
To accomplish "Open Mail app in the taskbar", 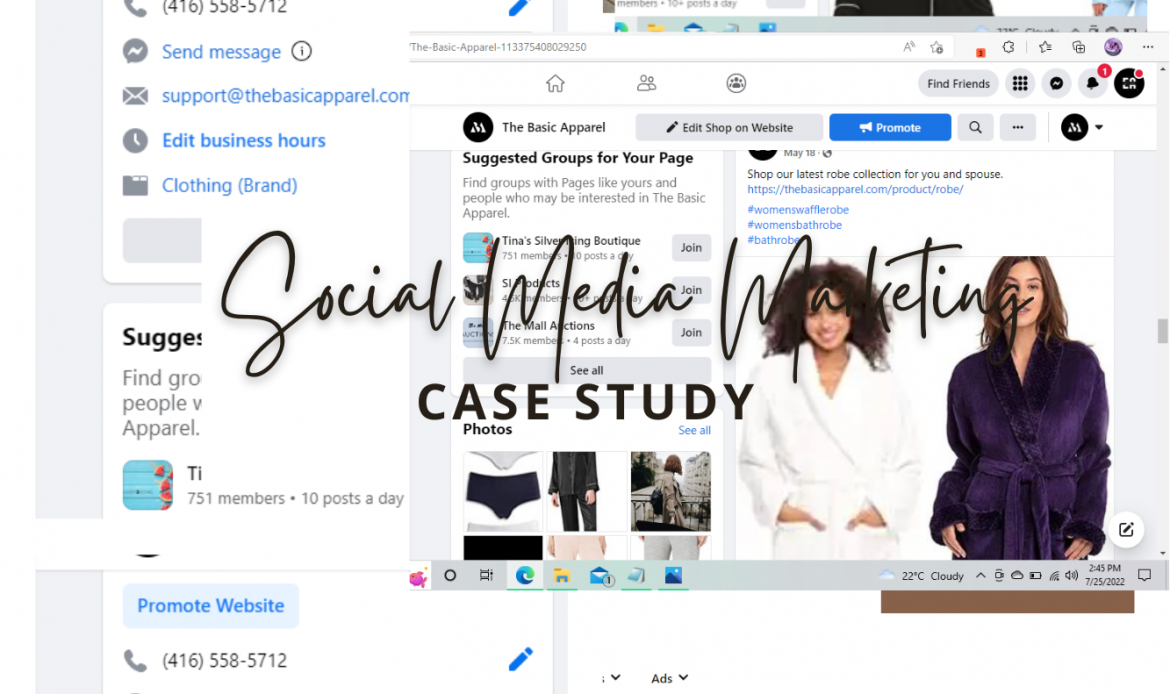I will tap(600, 575).
